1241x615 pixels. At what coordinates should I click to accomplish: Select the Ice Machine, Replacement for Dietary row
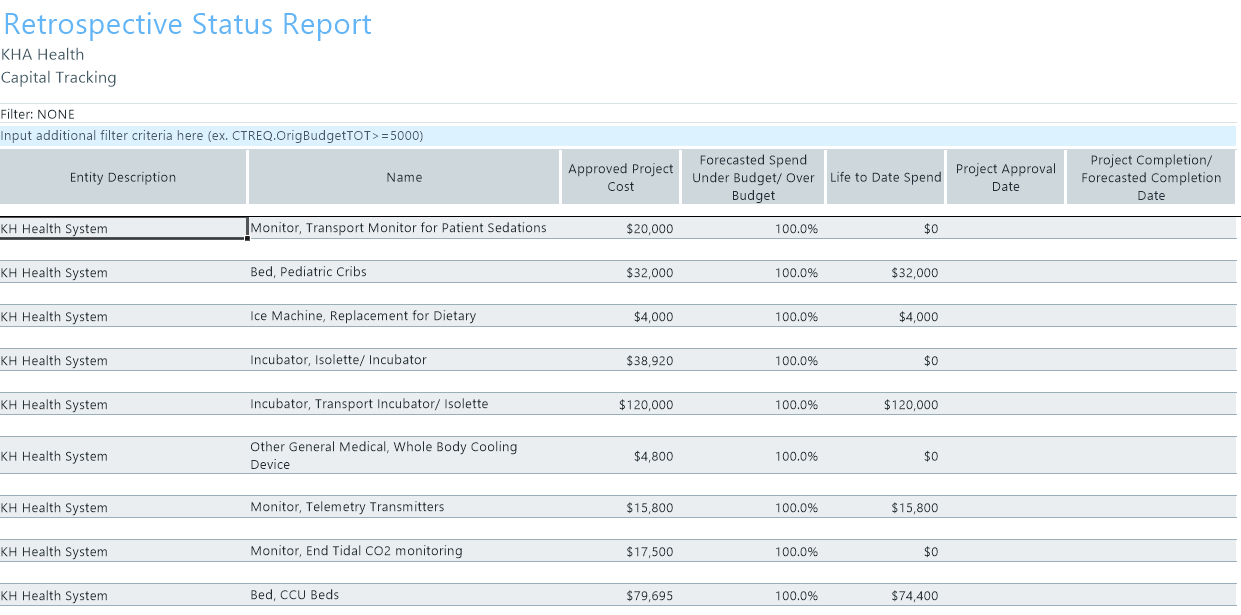click(x=362, y=316)
